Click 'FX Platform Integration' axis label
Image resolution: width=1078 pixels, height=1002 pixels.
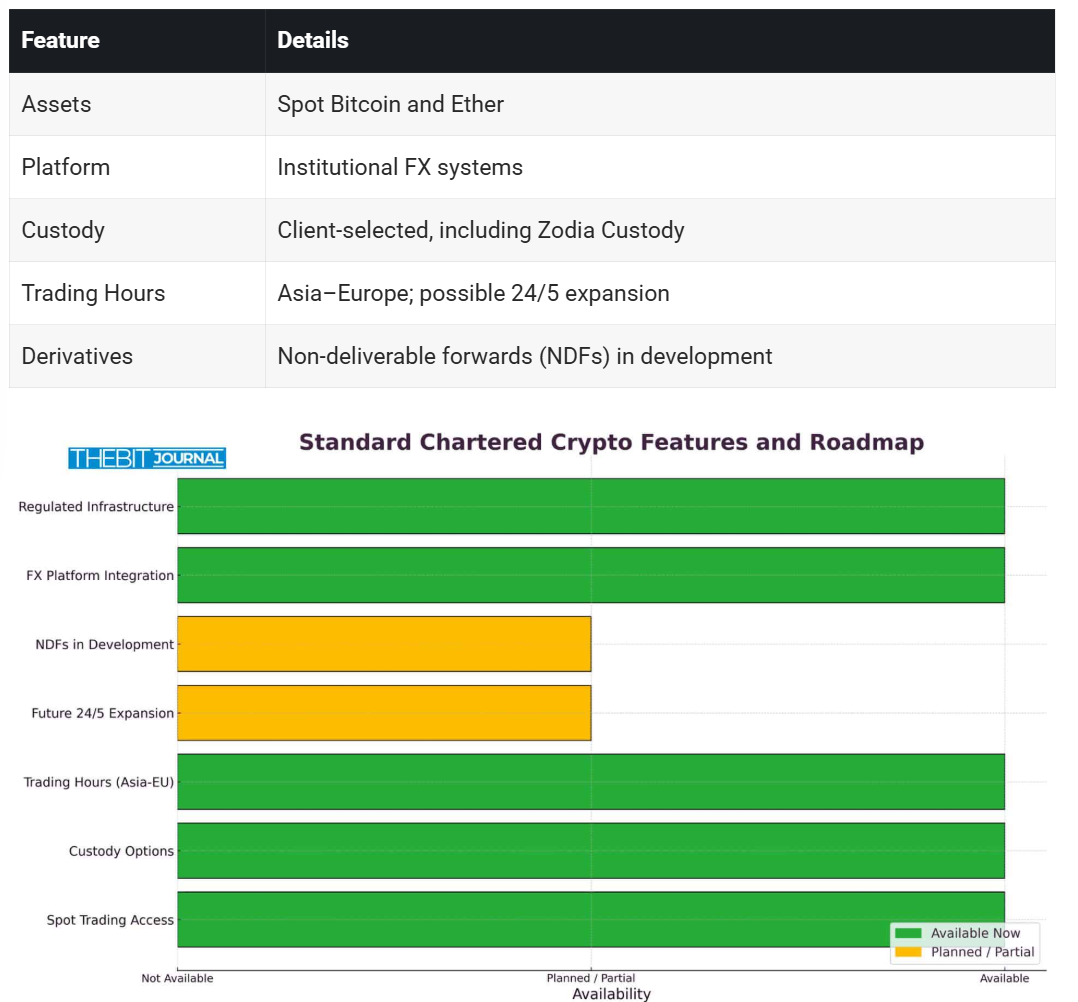[100, 576]
